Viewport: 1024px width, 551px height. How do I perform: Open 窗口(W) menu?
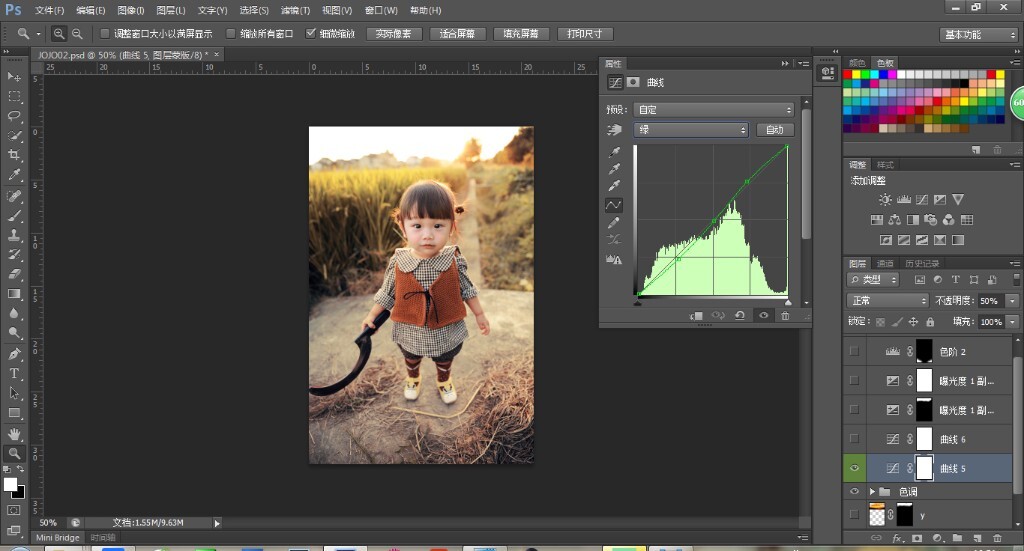[x=381, y=10]
